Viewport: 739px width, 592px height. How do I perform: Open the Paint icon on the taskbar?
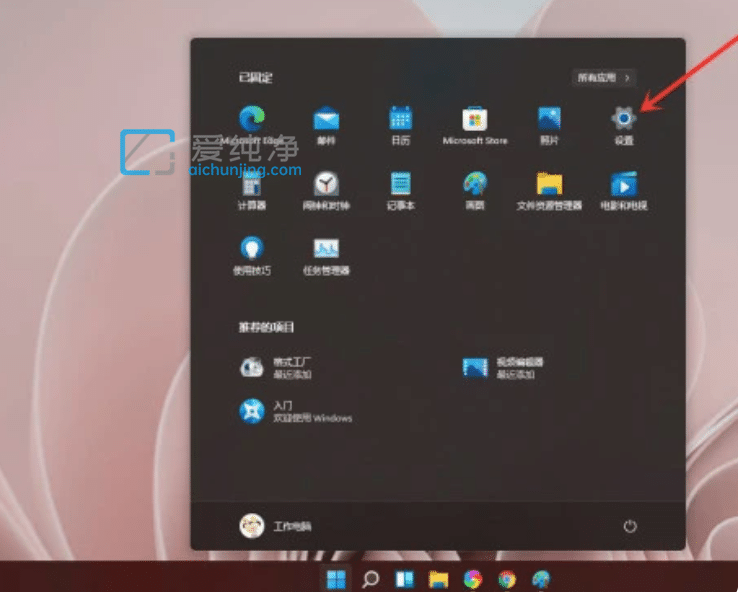point(541,579)
